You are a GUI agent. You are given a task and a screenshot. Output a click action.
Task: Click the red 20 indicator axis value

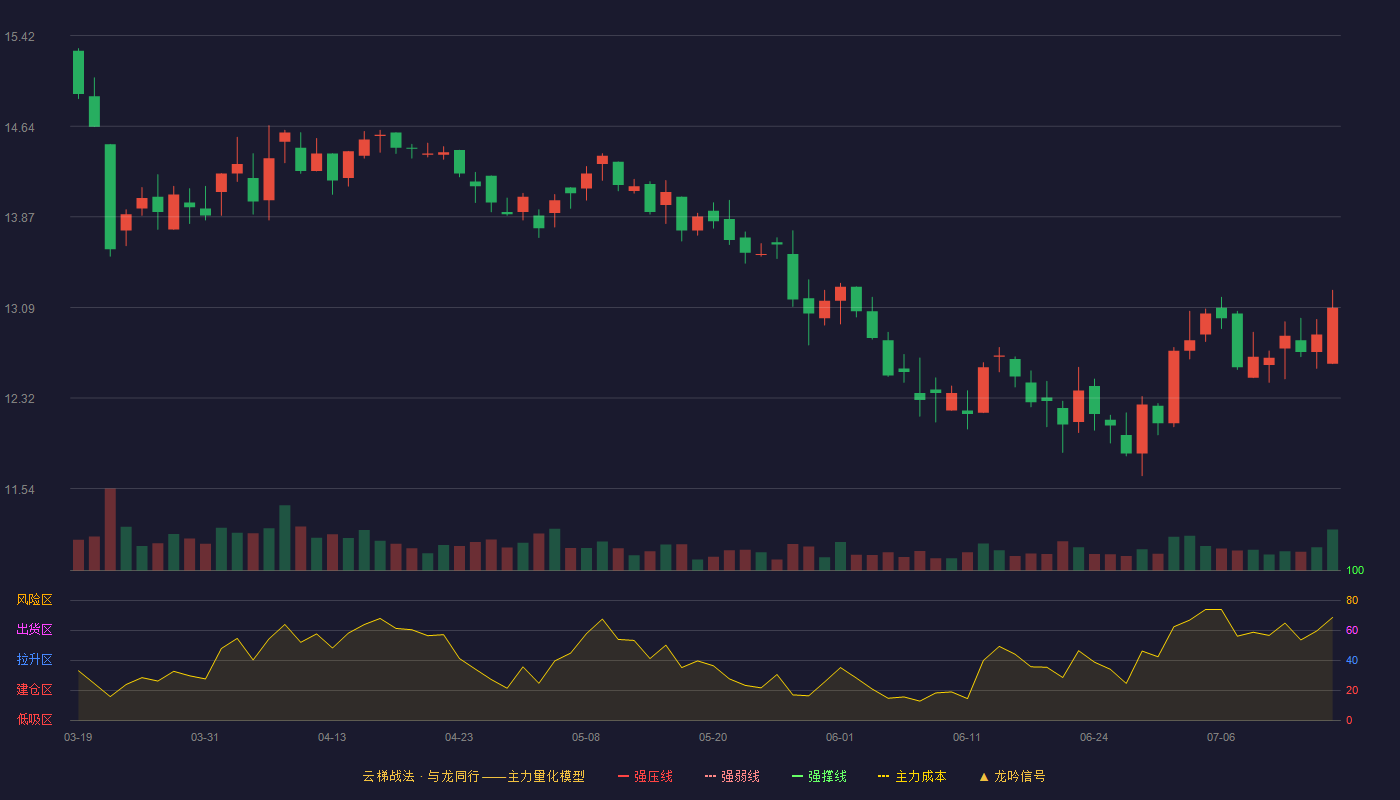tap(1352, 690)
